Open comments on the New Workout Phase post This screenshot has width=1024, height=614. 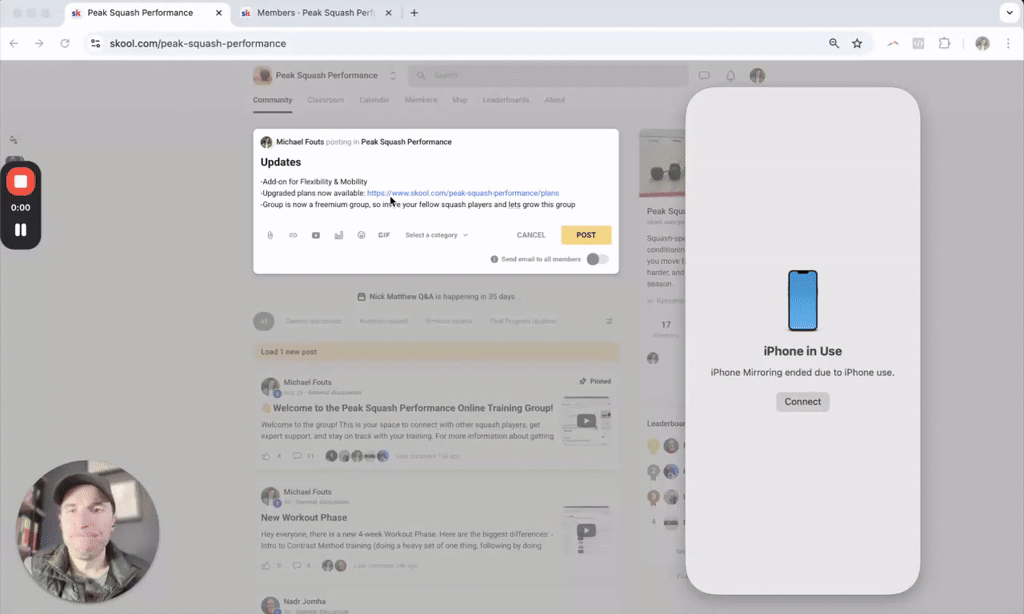click(297, 566)
